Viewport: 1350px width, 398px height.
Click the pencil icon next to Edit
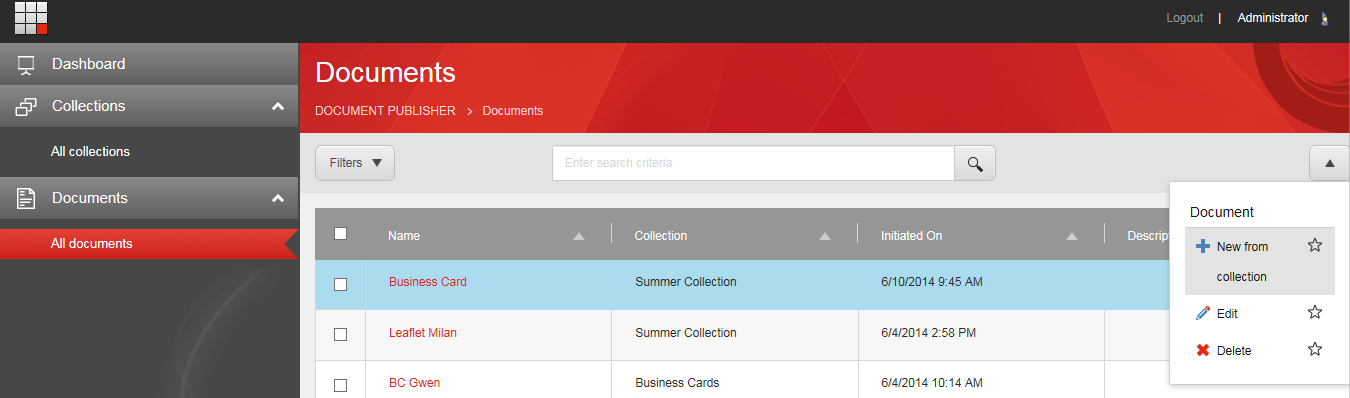[1203, 313]
